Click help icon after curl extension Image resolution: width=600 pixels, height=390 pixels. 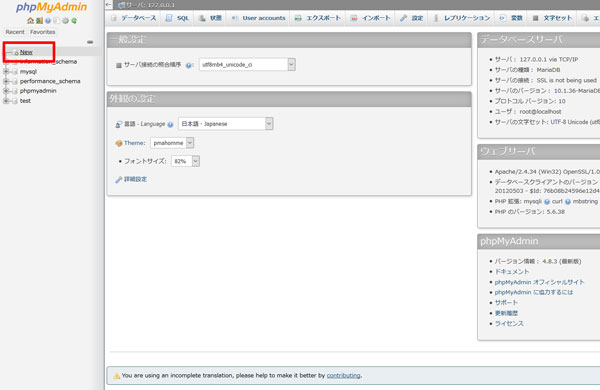(568, 202)
